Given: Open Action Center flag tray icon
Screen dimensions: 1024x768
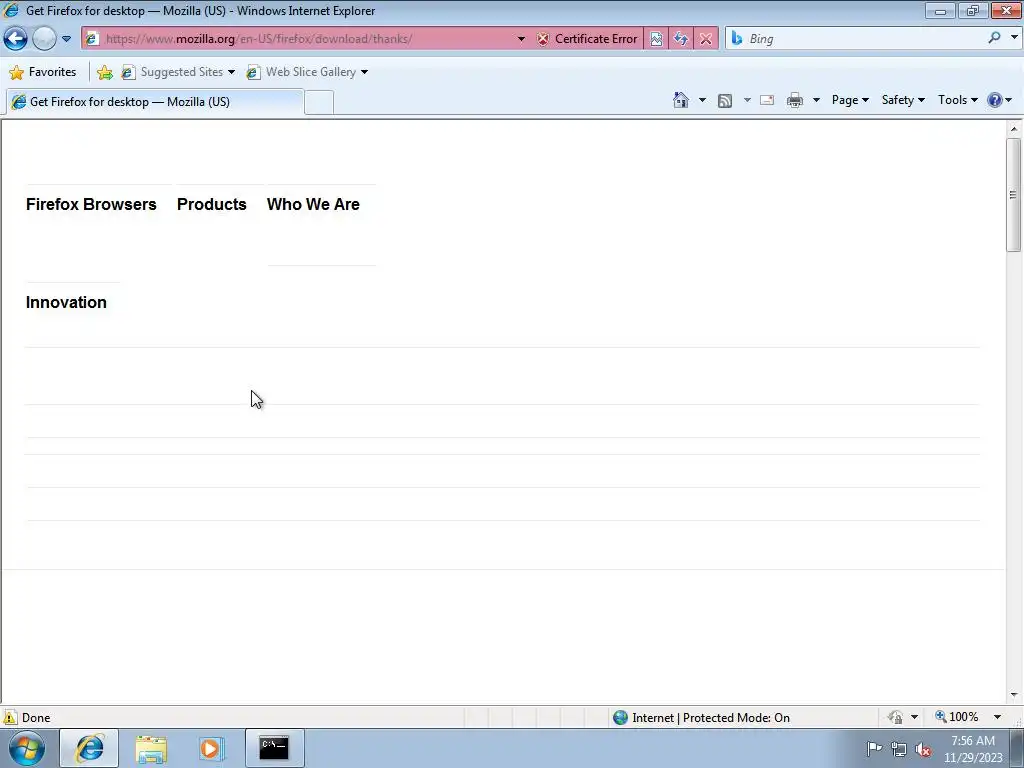Looking at the screenshot, I should point(874,748).
